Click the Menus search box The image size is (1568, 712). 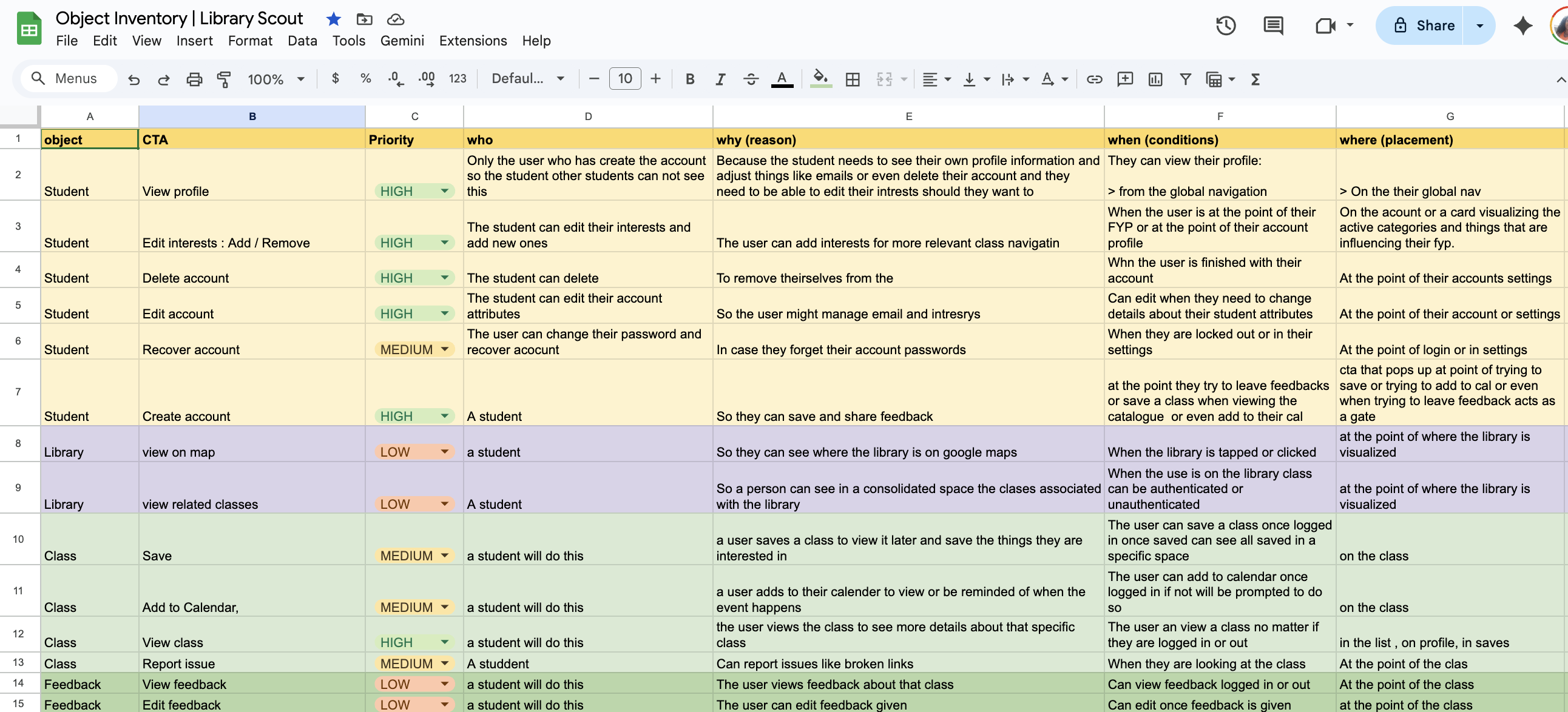(69, 78)
